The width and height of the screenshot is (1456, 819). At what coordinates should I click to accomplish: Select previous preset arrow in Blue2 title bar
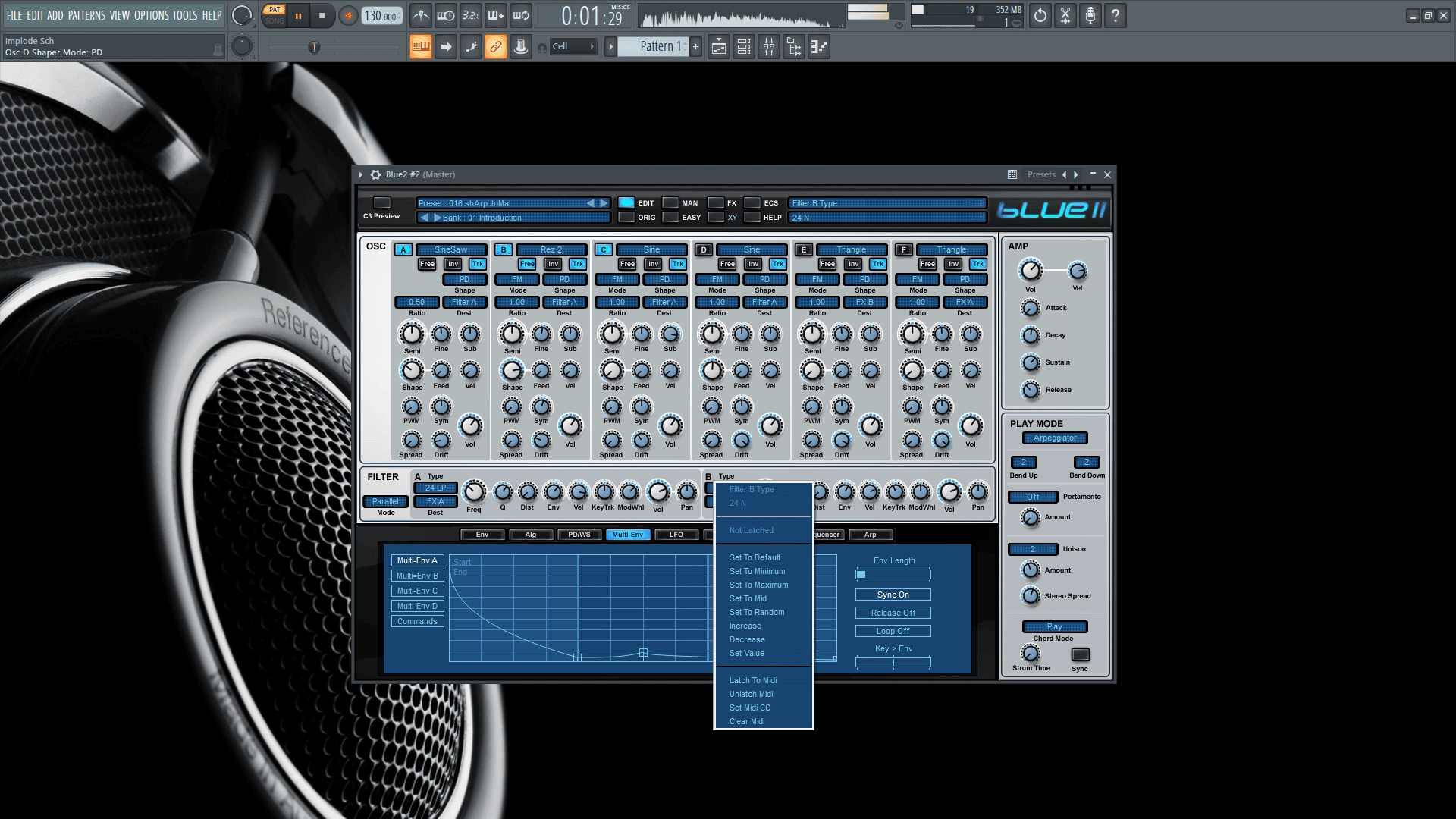(1064, 174)
